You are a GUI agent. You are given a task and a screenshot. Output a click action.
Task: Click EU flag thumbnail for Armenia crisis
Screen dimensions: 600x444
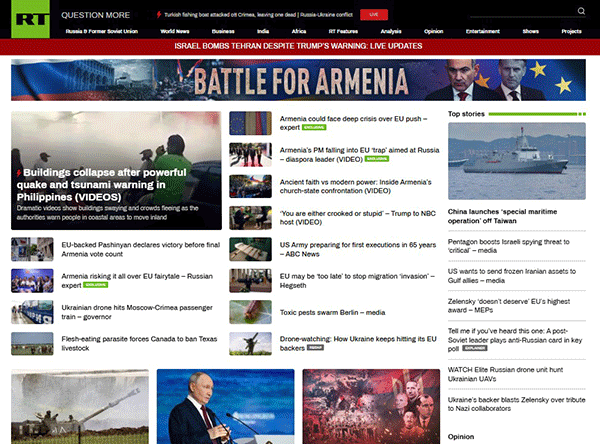coord(250,123)
